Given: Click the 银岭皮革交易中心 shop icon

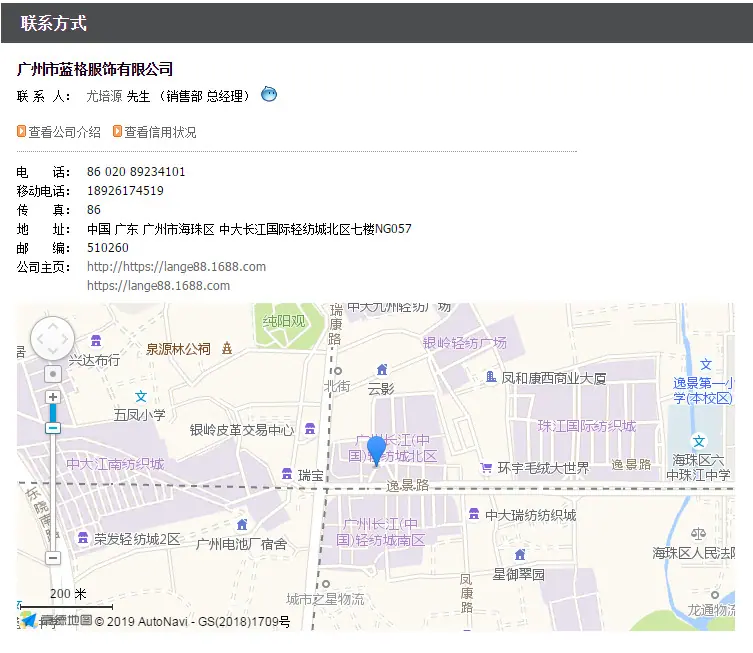Looking at the screenshot, I should [310, 429].
